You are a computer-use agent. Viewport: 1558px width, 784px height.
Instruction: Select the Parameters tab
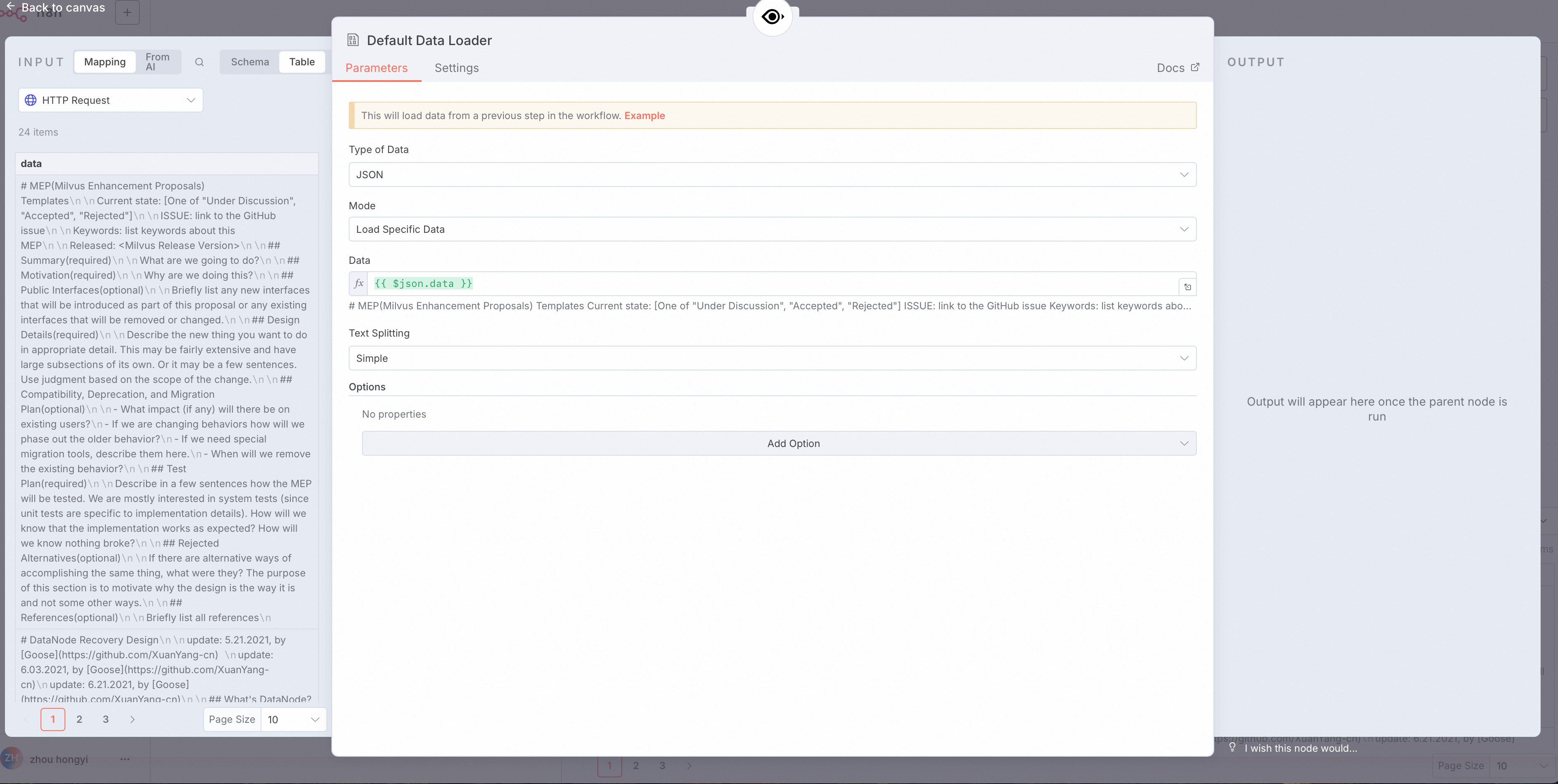(x=376, y=68)
